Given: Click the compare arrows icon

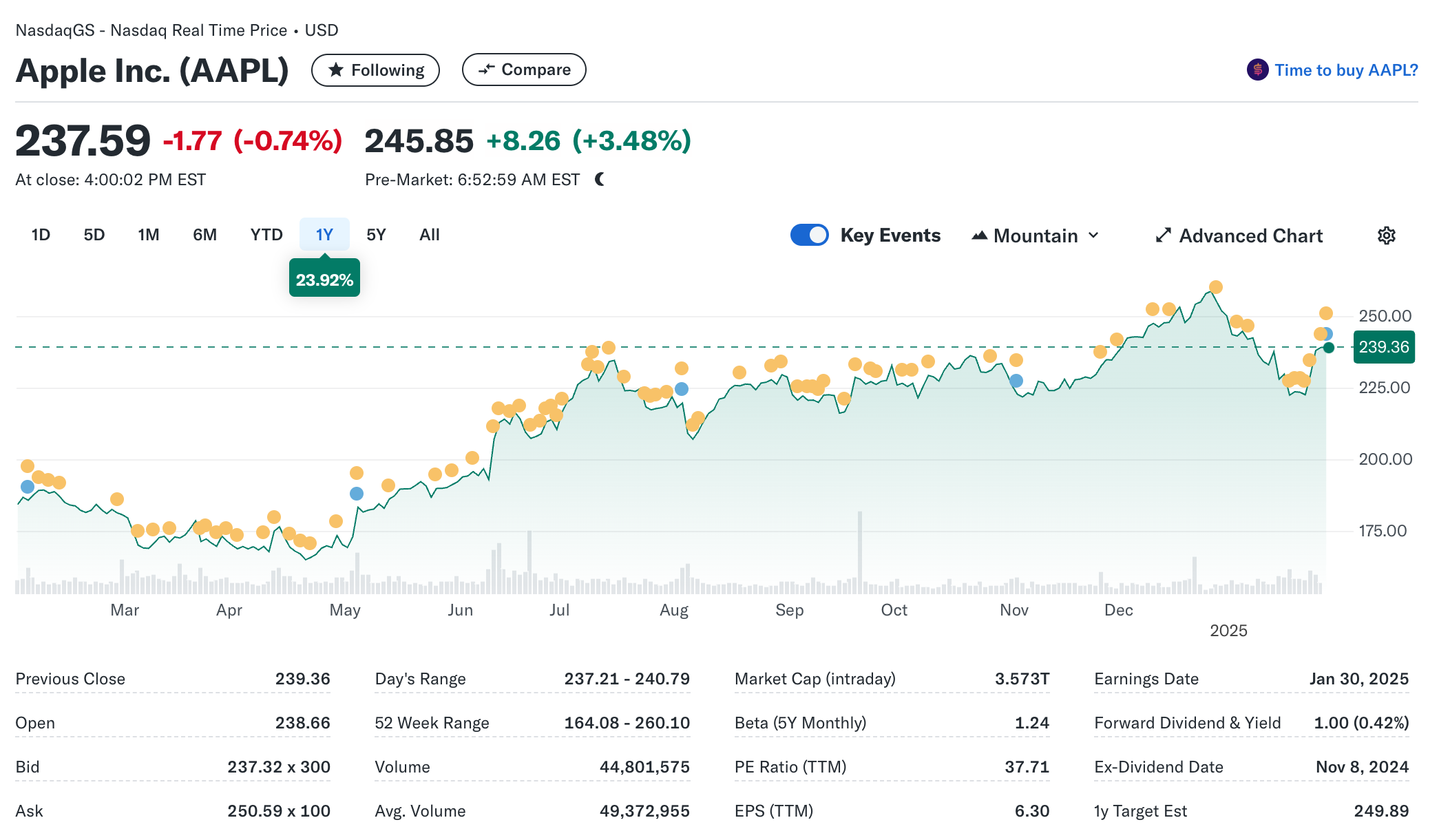Looking at the screenshot, I should tap(487, 70).
